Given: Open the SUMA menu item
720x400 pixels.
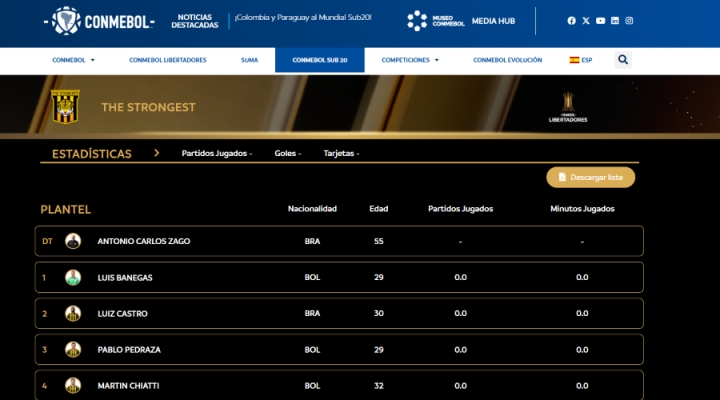Looking at the screenshot, I should (249, 60).
